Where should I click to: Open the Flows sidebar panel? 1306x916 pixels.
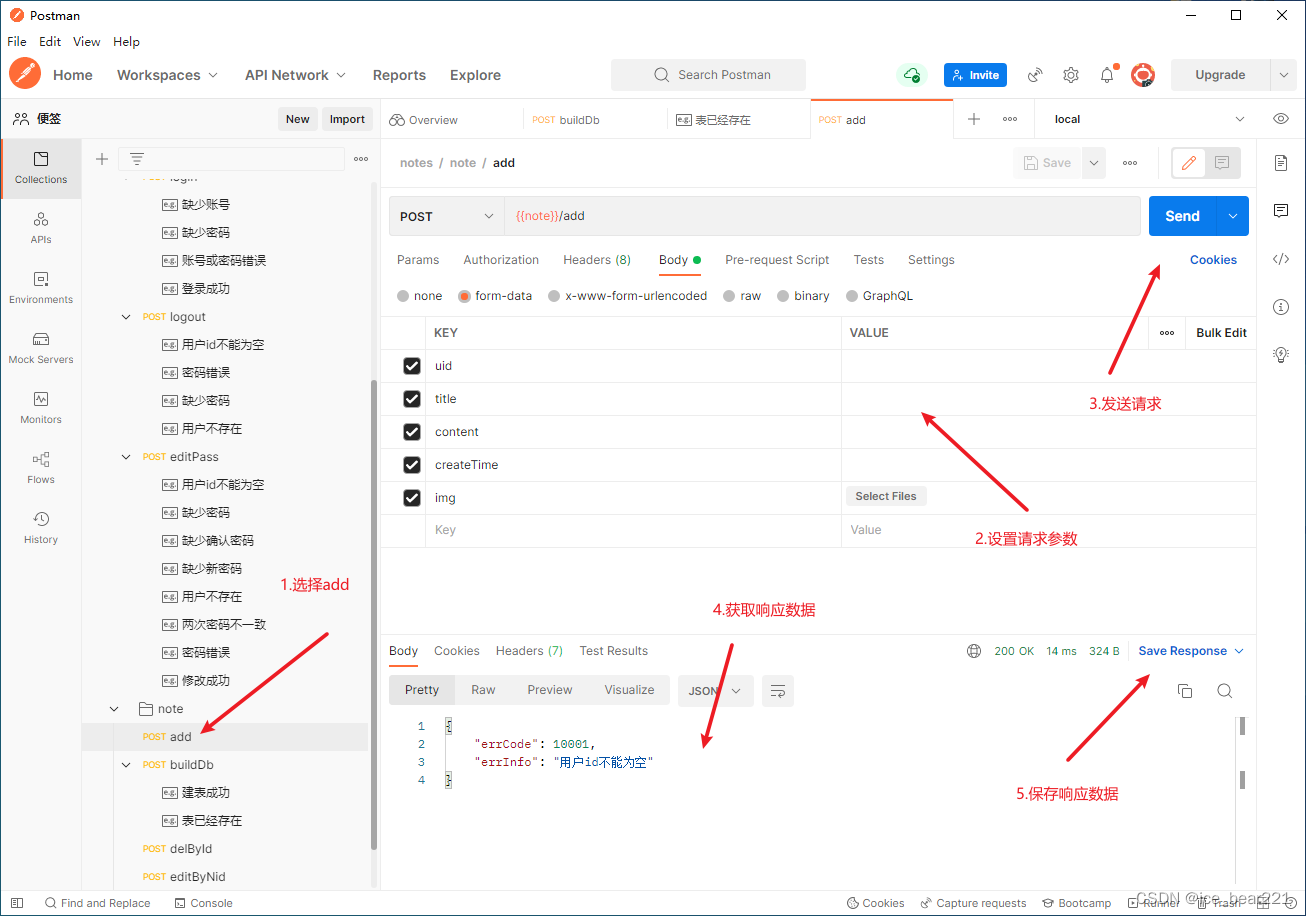pos(41,467)
